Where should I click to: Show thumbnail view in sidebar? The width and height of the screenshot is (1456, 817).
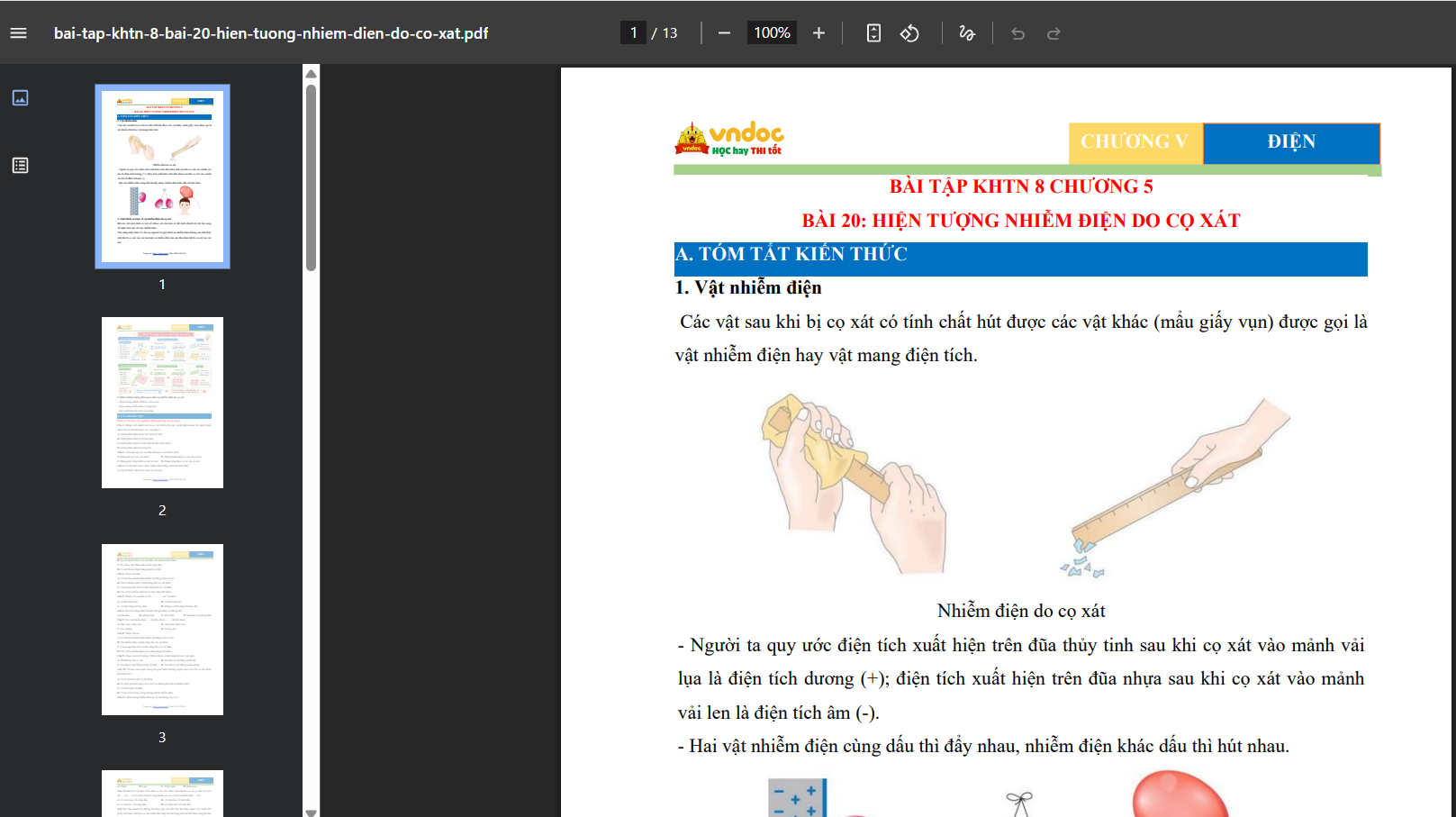tap(20, 97)
